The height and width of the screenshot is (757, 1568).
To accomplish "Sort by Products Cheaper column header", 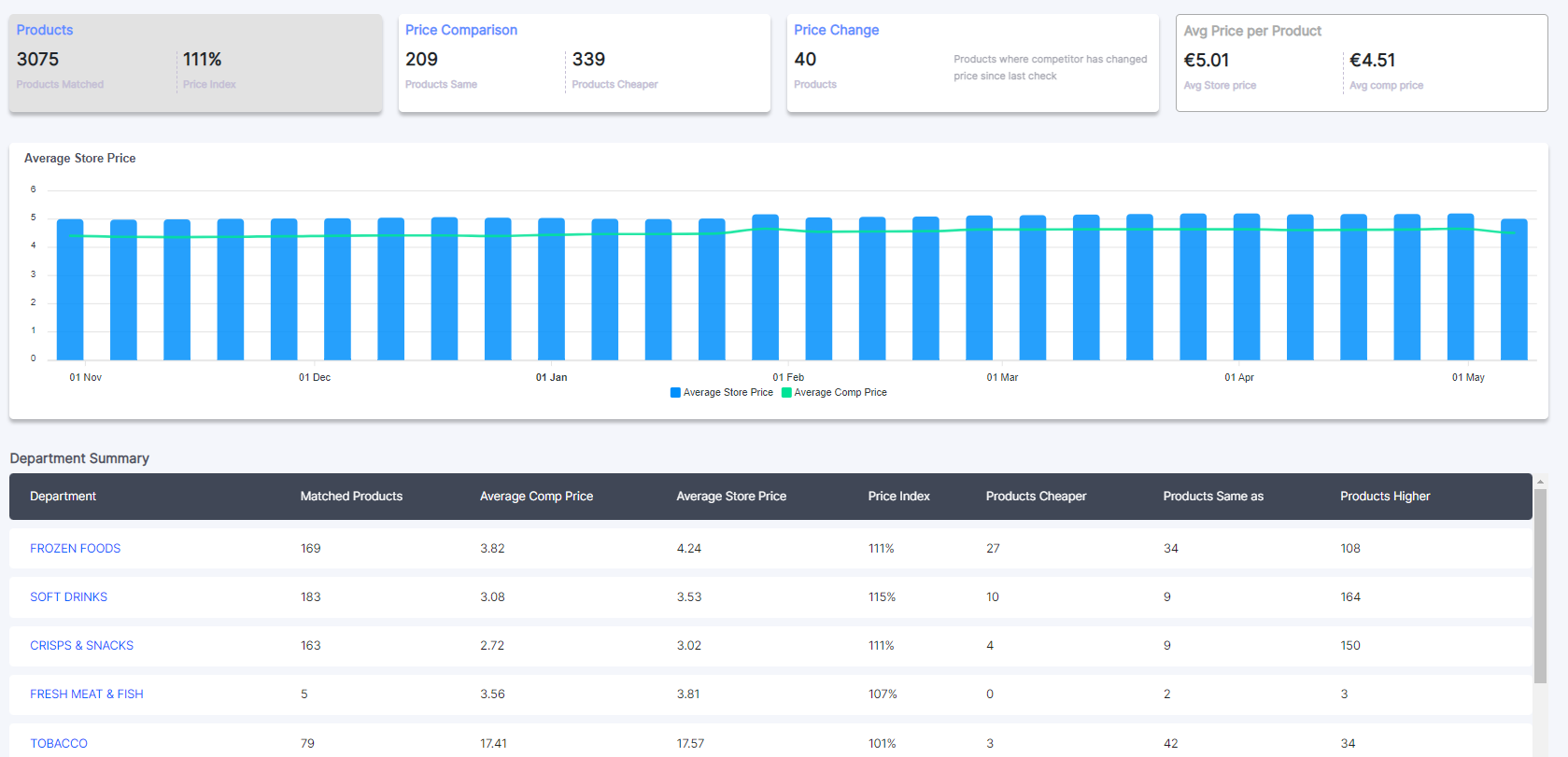I will (1036, 497).
